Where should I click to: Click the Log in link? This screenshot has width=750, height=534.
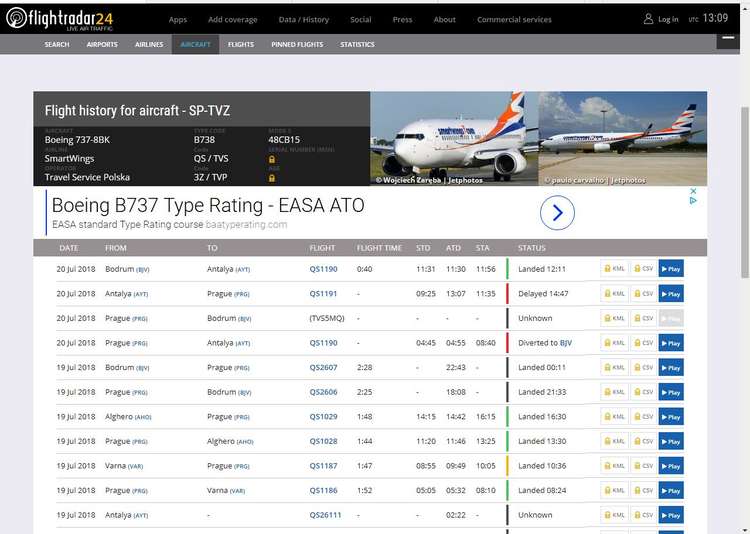coord(668,20)
